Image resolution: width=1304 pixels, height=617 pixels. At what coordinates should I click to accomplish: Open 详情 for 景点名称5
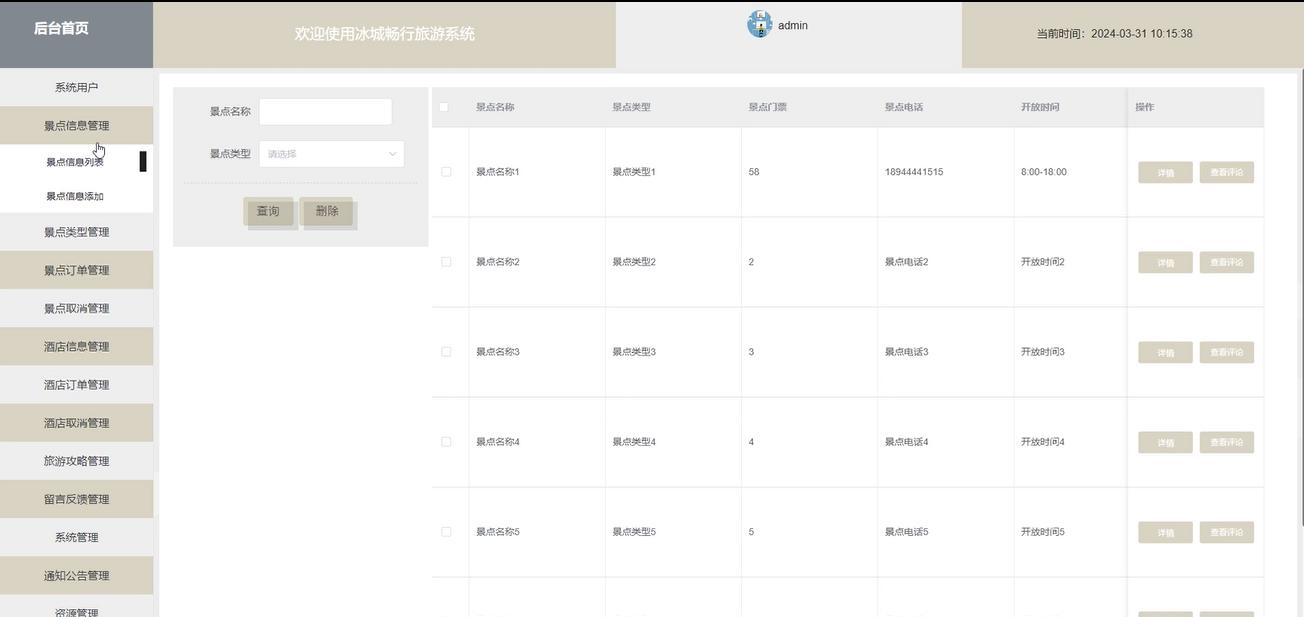(1165, 532)
